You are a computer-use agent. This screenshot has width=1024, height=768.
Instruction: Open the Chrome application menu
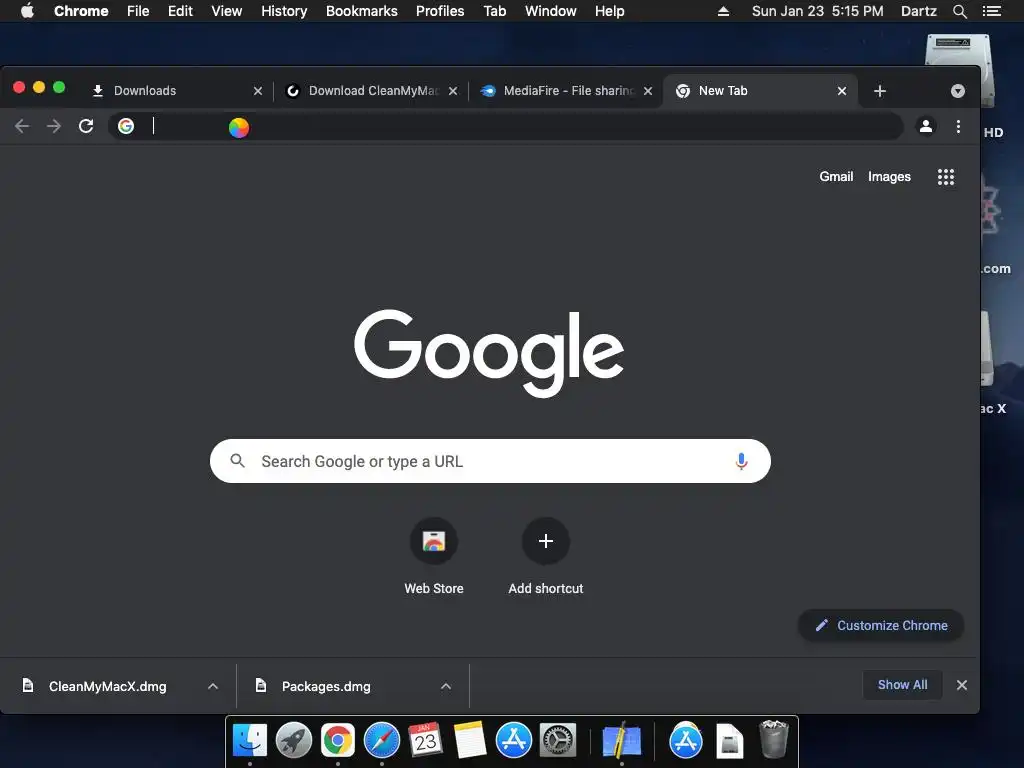[81, 11]
